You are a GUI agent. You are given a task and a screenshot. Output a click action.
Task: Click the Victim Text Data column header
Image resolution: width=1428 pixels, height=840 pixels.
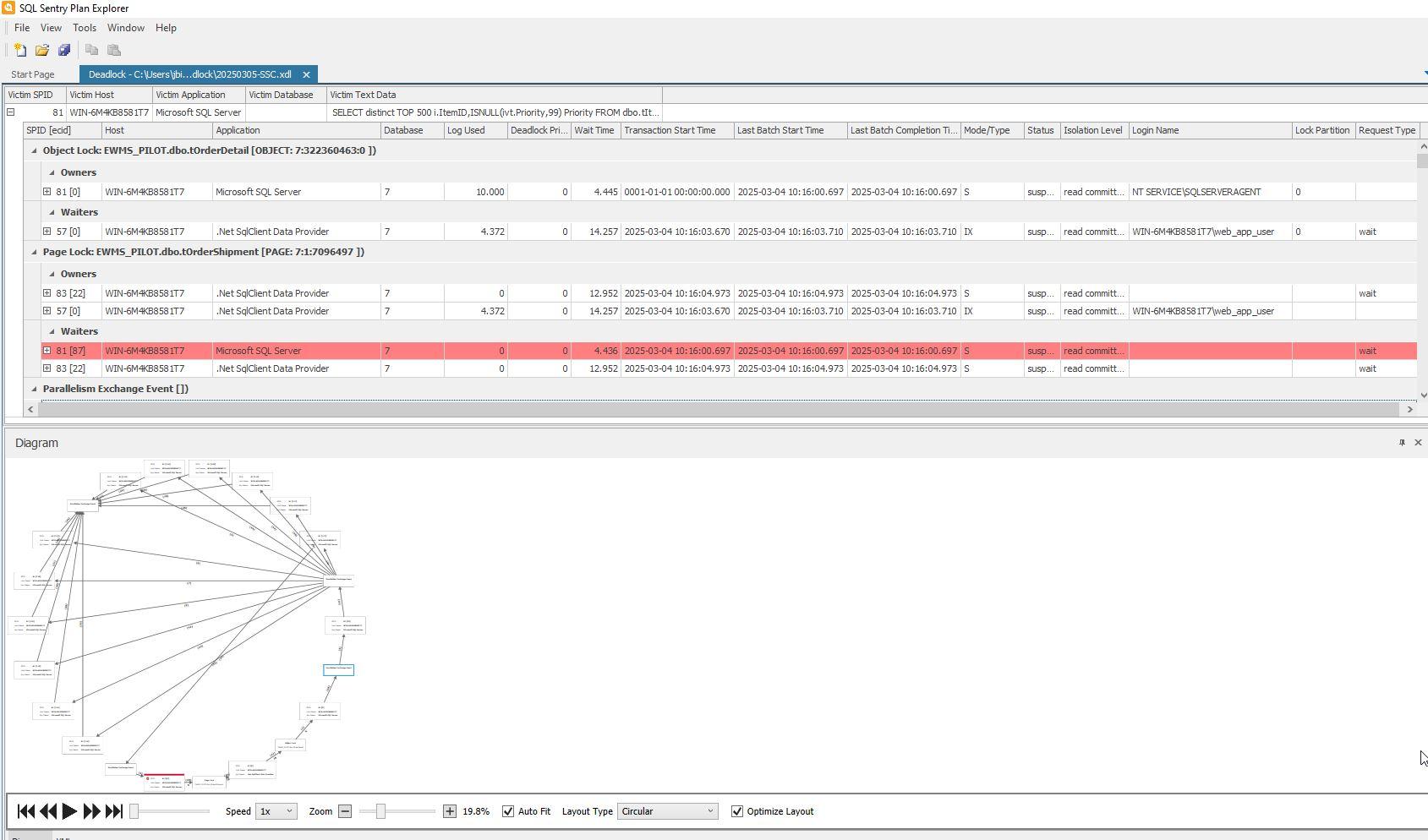[x=495, y=95]
